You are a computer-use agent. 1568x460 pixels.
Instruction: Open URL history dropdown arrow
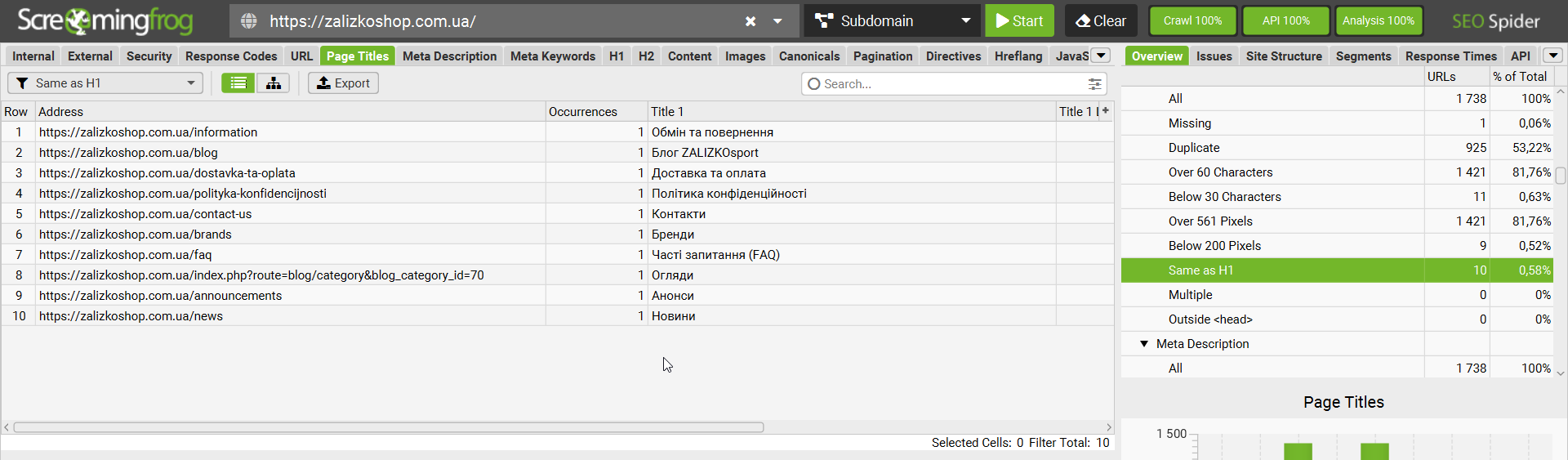tap(777, 21)
